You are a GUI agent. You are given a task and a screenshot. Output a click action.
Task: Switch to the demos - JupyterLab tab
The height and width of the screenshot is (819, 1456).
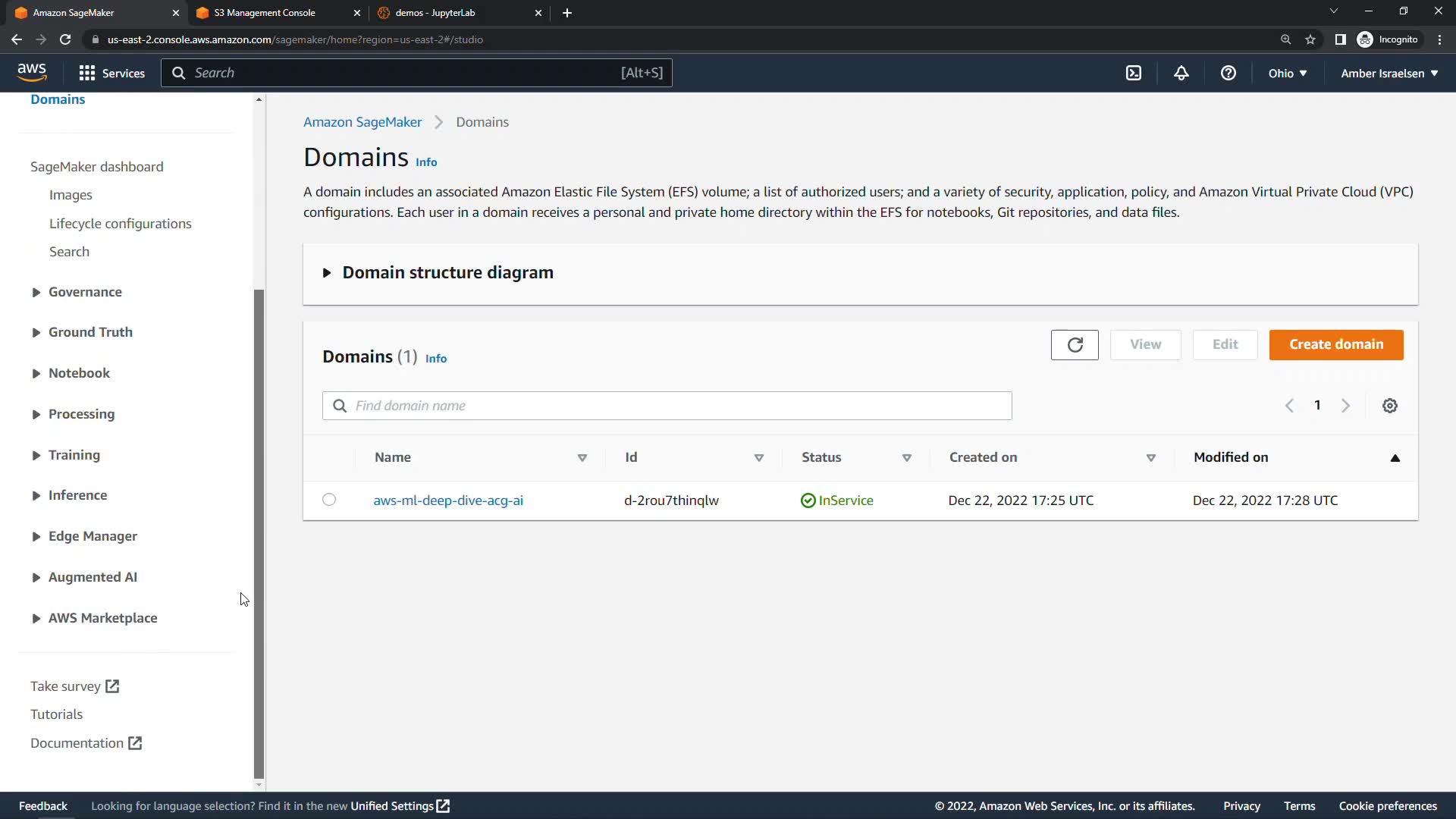point(435,13)
